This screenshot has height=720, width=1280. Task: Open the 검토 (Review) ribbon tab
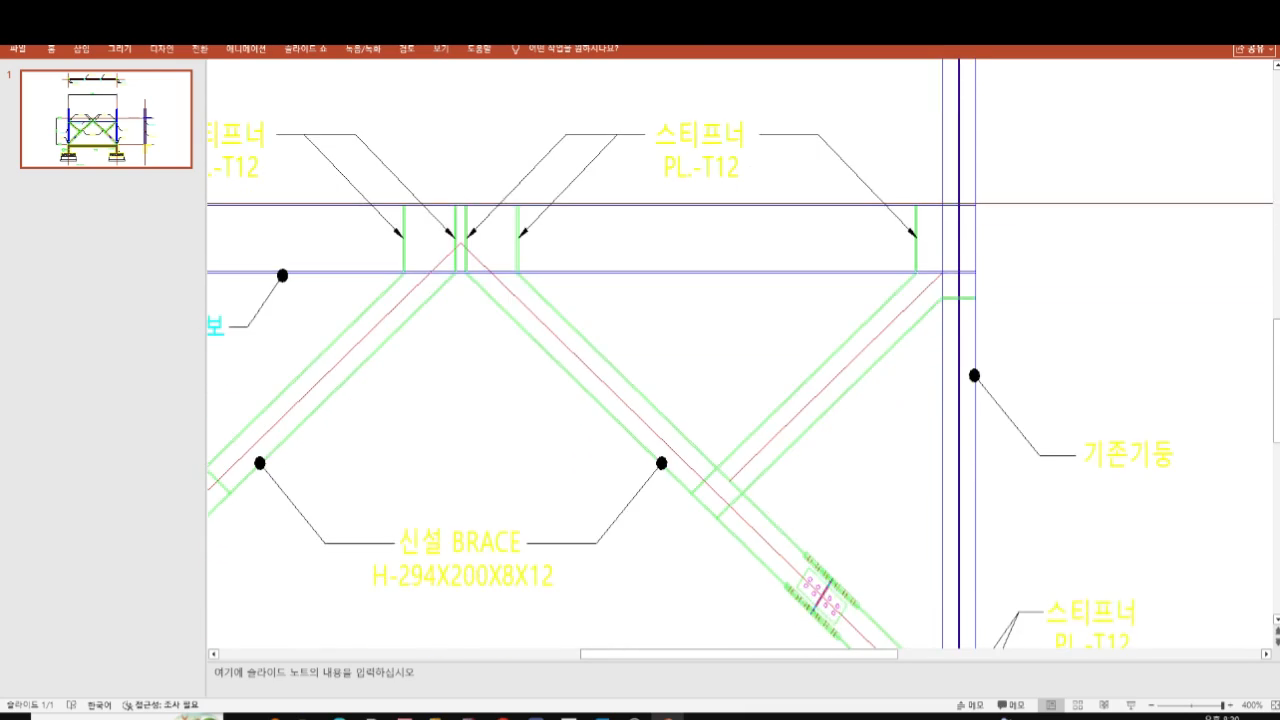click(x=407, y=49)
